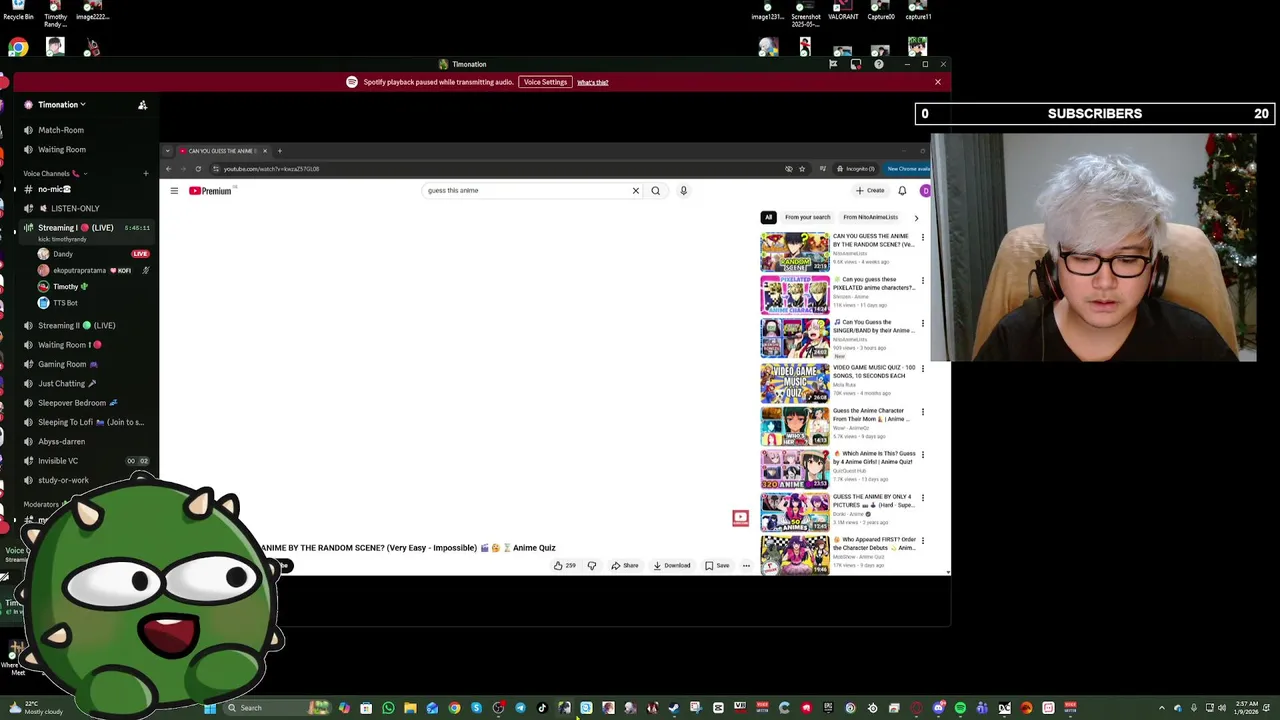Clear the YouTube search query
The image size is (1280, 720).
tap(635, 190)
